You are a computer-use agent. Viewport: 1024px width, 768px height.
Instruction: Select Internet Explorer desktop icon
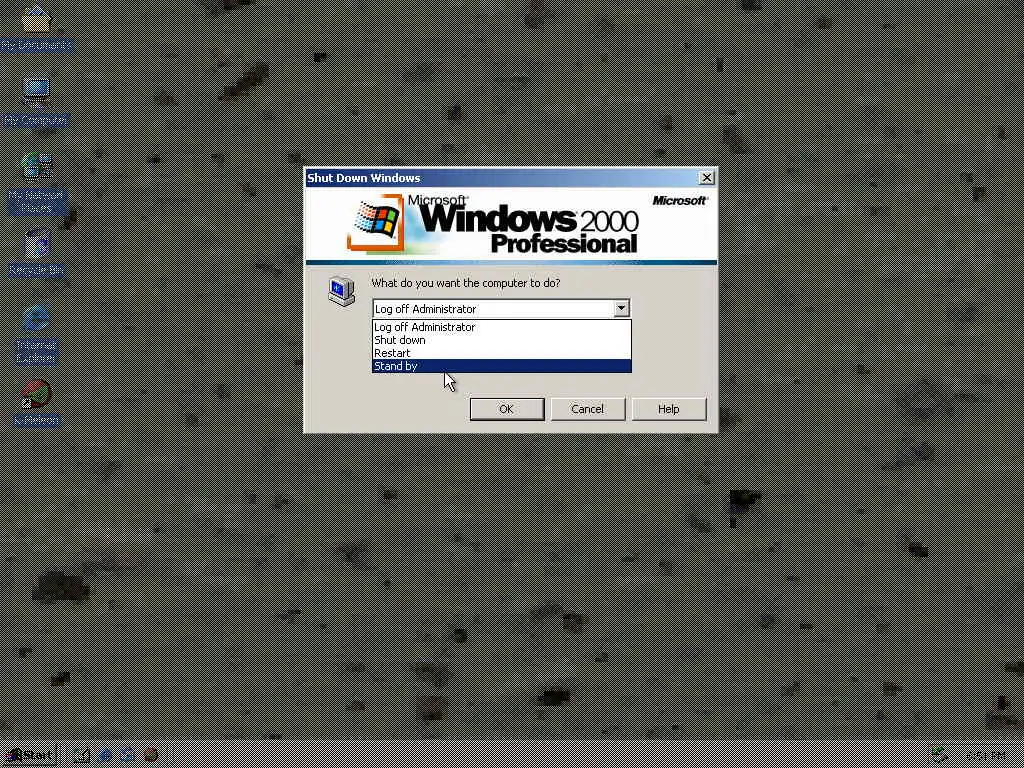click(x=36, y=334)
